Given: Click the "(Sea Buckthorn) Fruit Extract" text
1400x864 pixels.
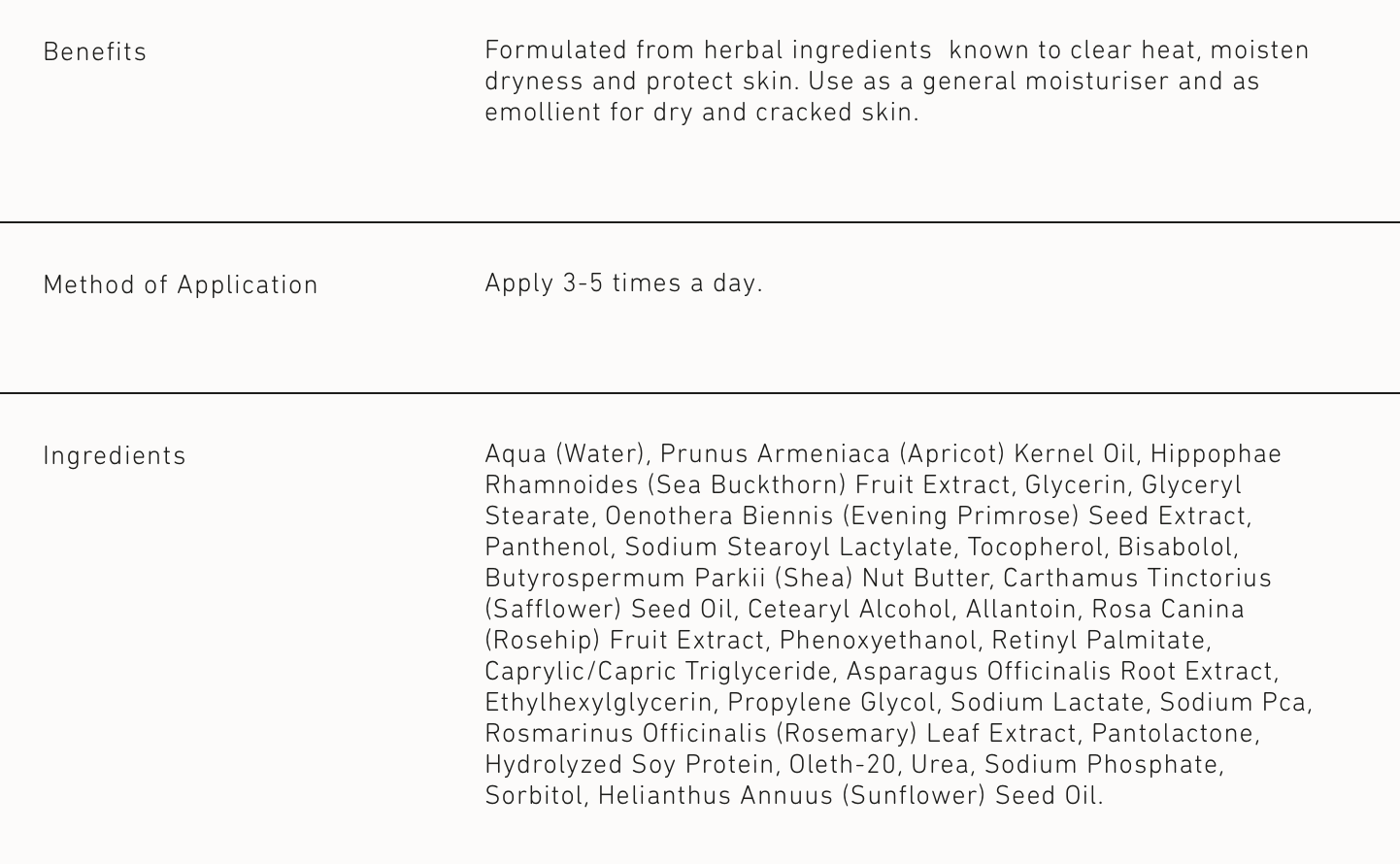Looking at the screenshot, I should [x=830, y=485].
